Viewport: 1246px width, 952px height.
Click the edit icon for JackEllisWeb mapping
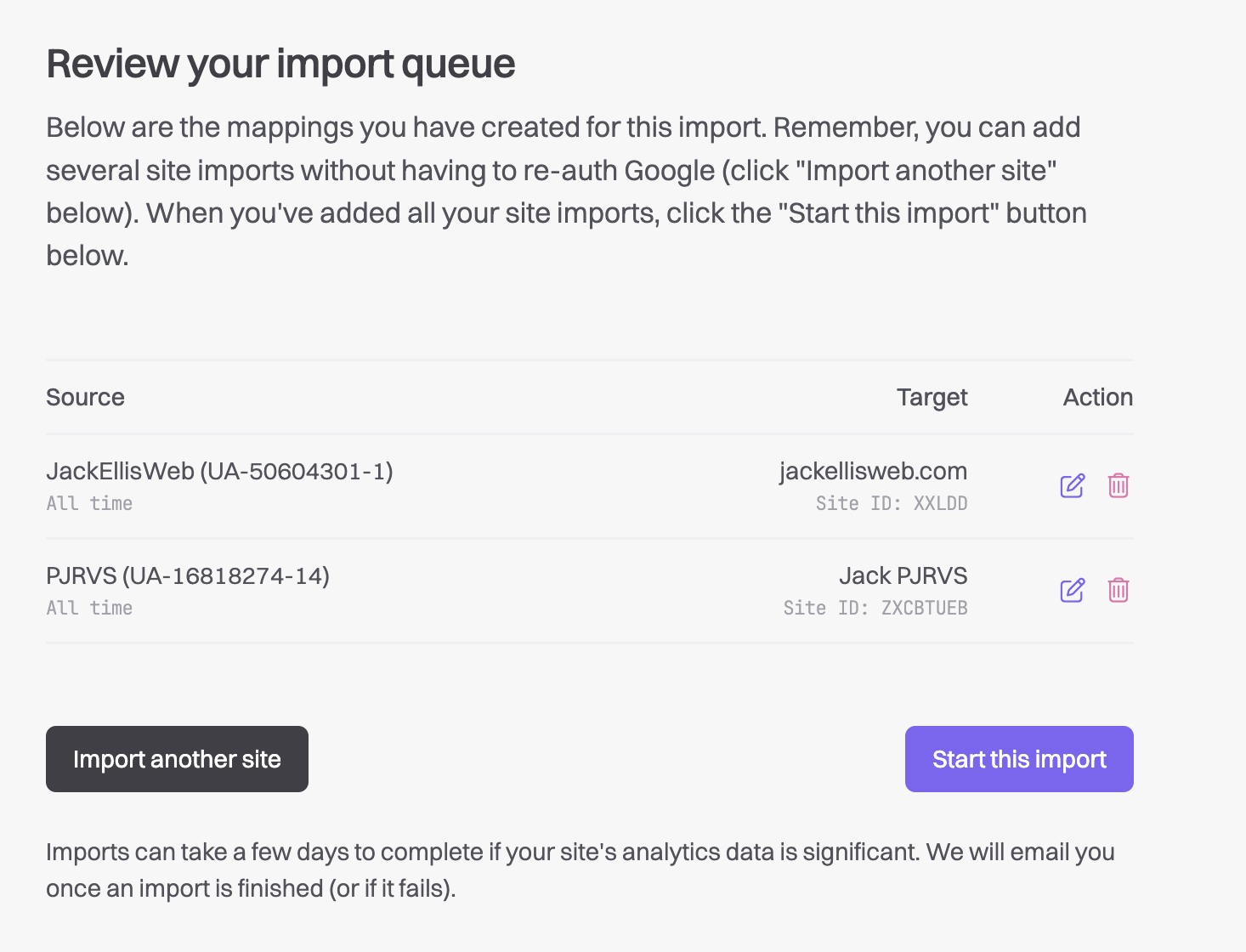tap(1072, 485)
